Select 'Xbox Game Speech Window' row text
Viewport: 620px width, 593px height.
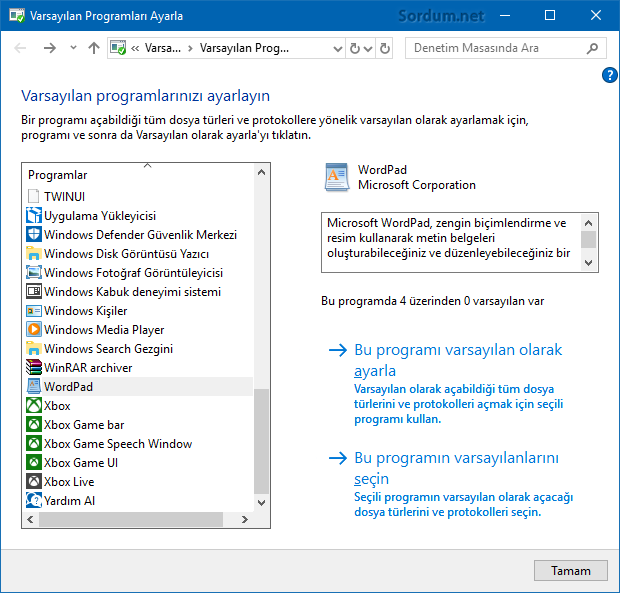pyautogui.click(x=118, y=443)
